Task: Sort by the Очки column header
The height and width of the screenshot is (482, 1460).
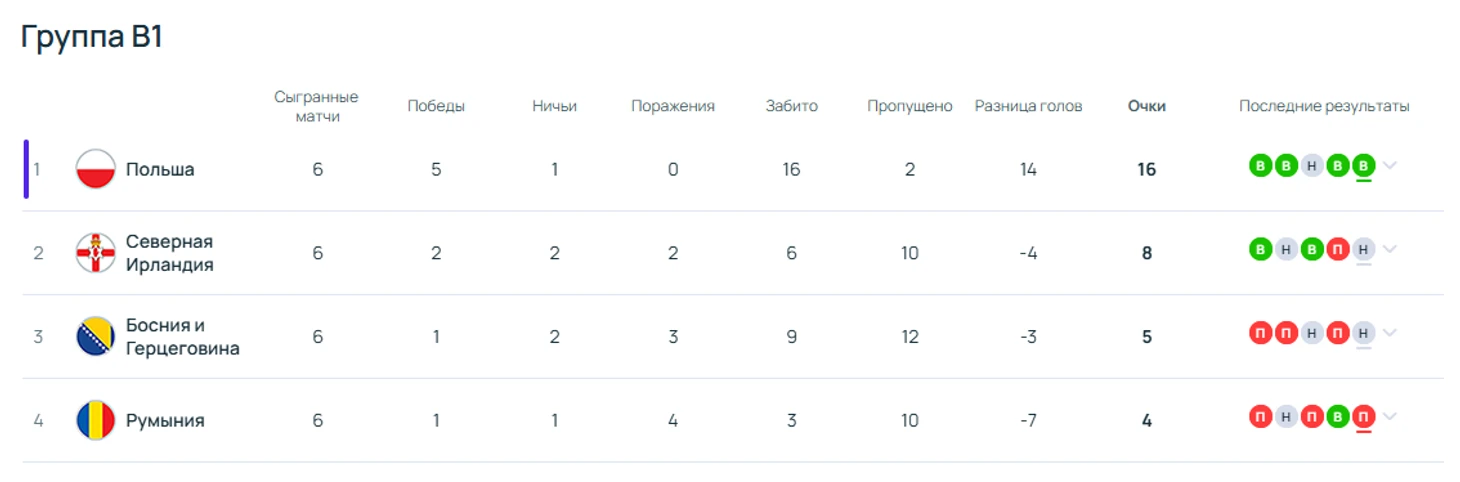Action: point(1146,106)
